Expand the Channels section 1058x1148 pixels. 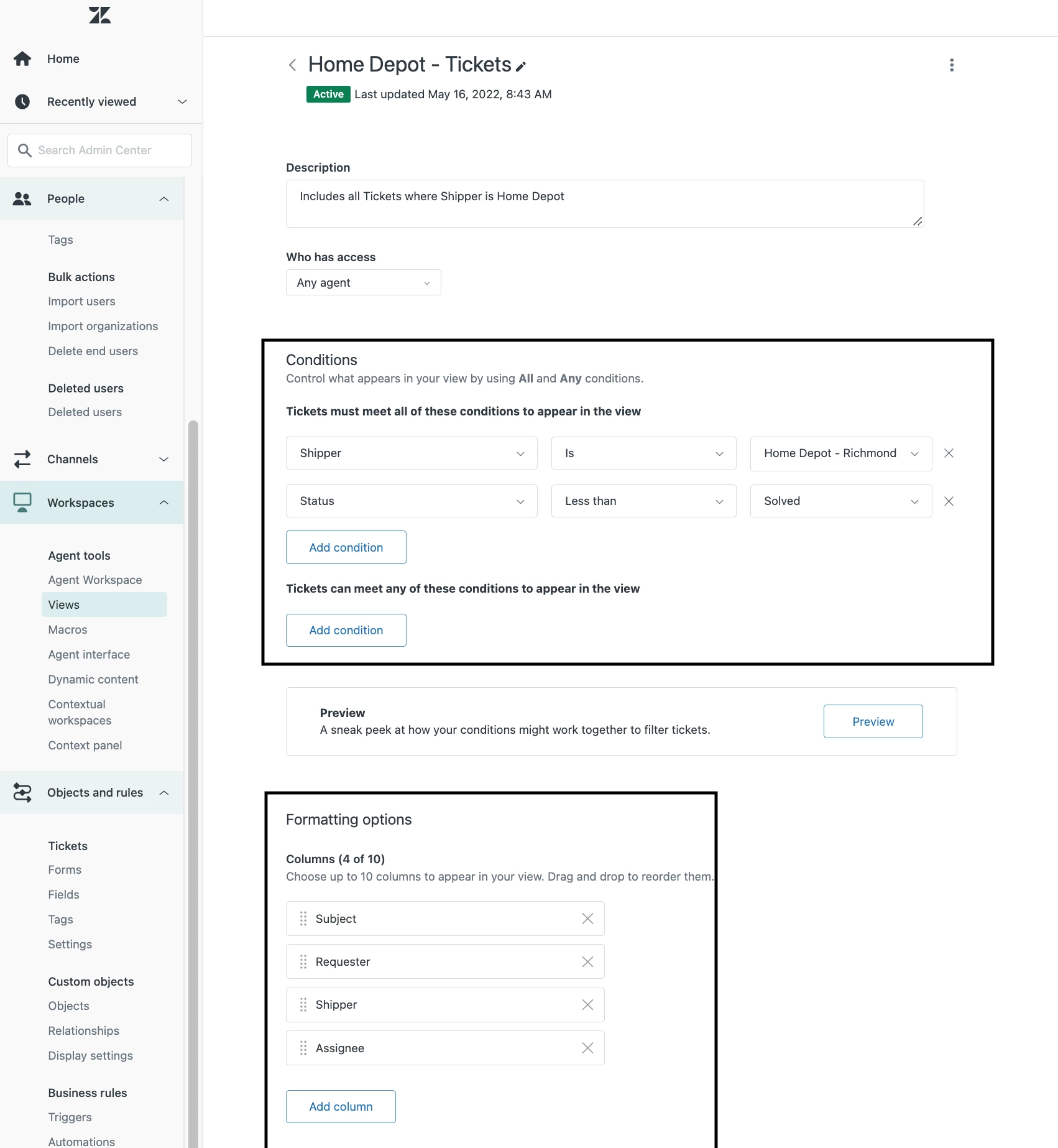164,459
